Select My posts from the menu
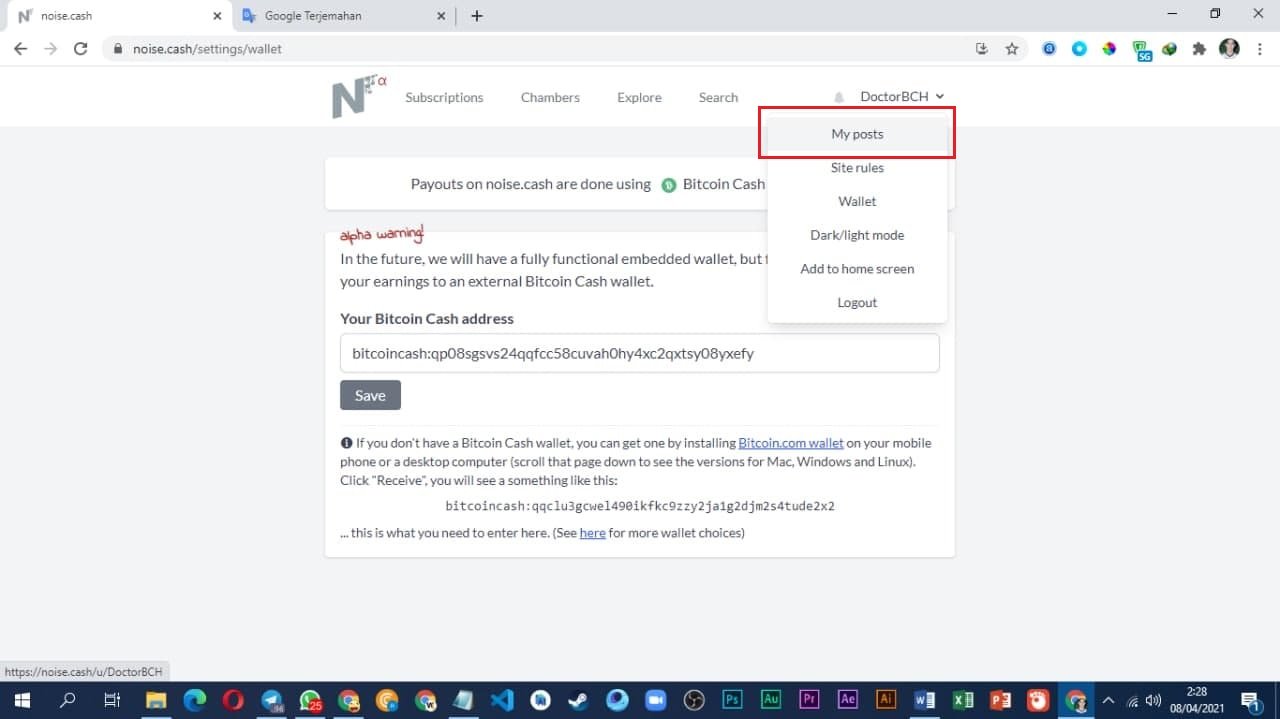Image resolution: width=1280 pixels, height=719 pixels. tap(857, 134)
